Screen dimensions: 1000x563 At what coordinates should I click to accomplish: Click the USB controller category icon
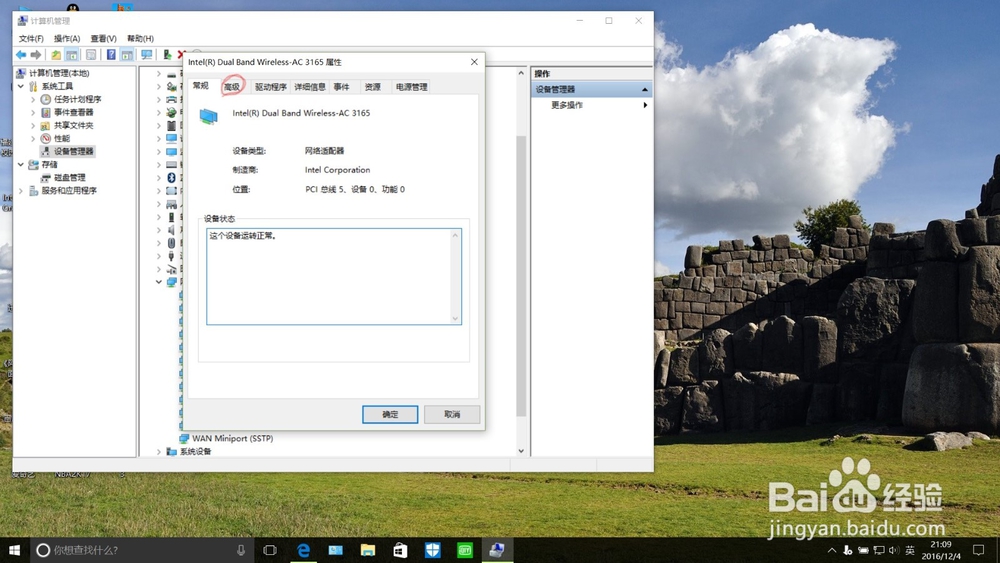click(171, 256)
